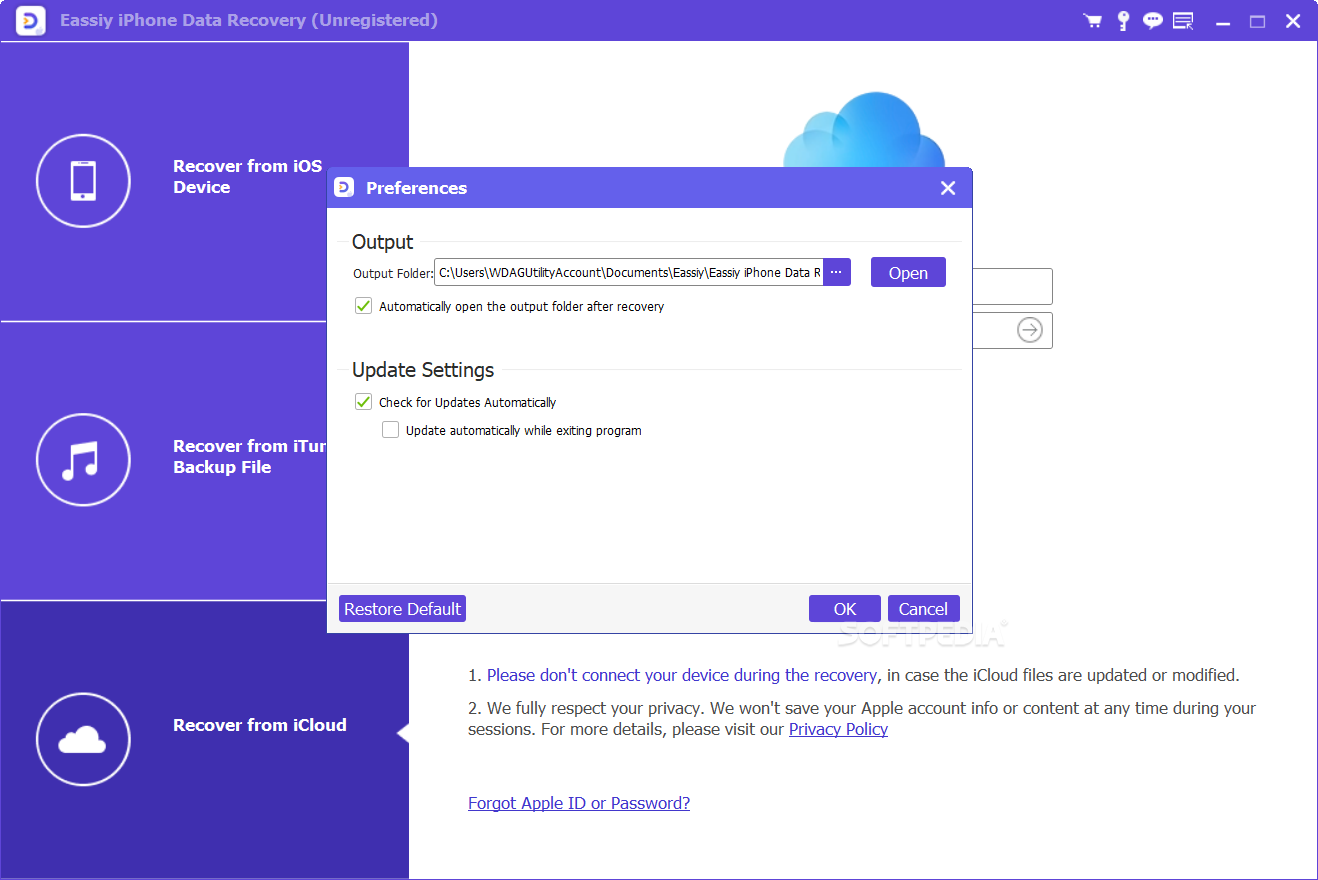Toggle Check for Updates Automatically checkbox
Image resolution: width=1318 pixels, height=880 pixels.
[364, 402]
